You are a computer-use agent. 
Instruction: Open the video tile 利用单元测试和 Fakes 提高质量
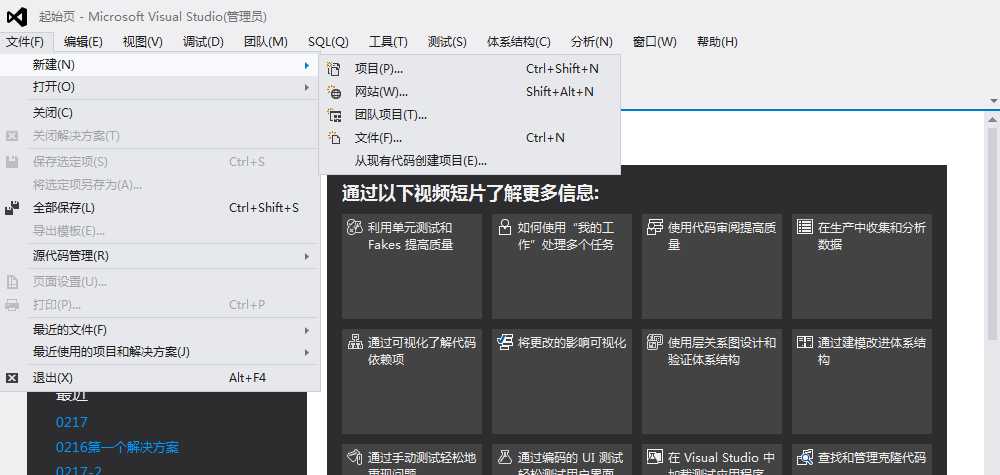tap(412, 267)
